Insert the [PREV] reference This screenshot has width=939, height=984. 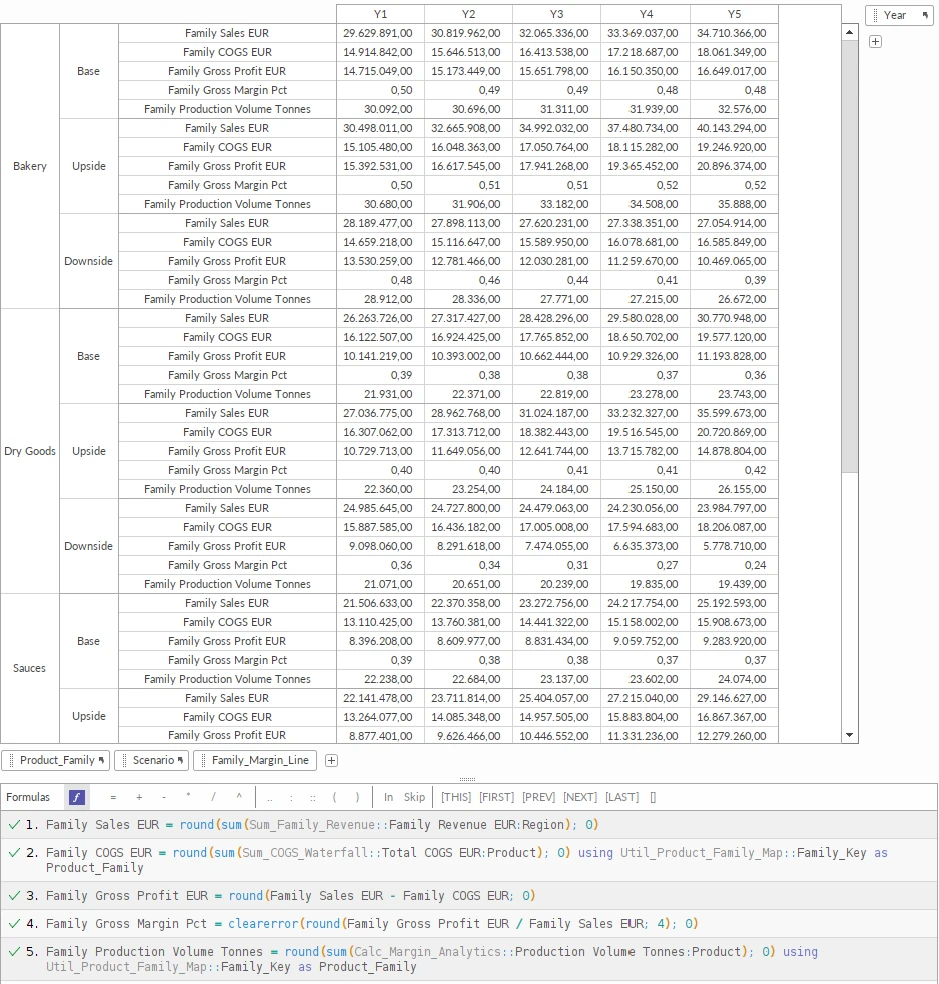pyautogui.click(x=539, y=797)
